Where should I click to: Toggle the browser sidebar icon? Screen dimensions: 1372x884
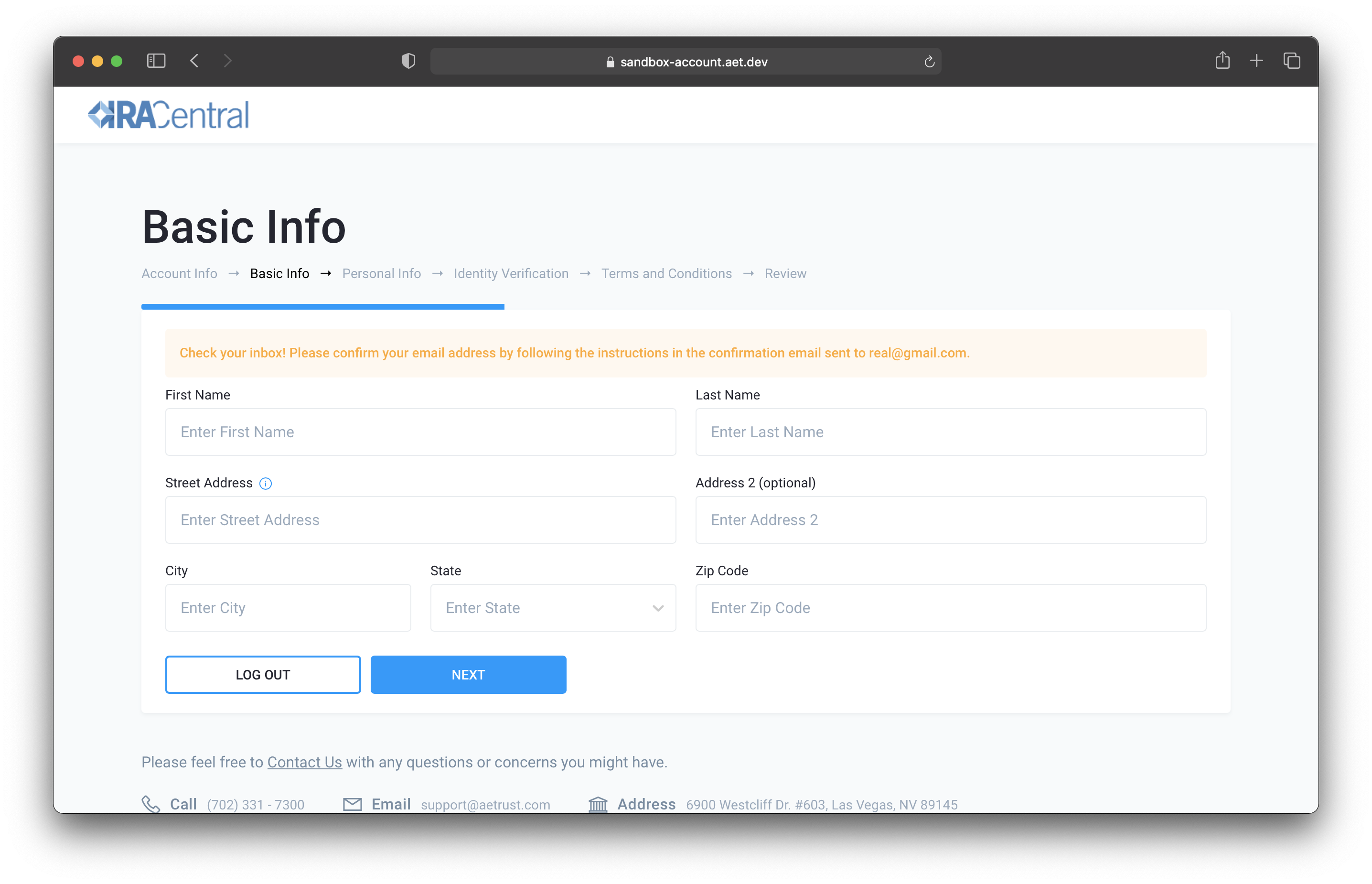pos(156,61)
